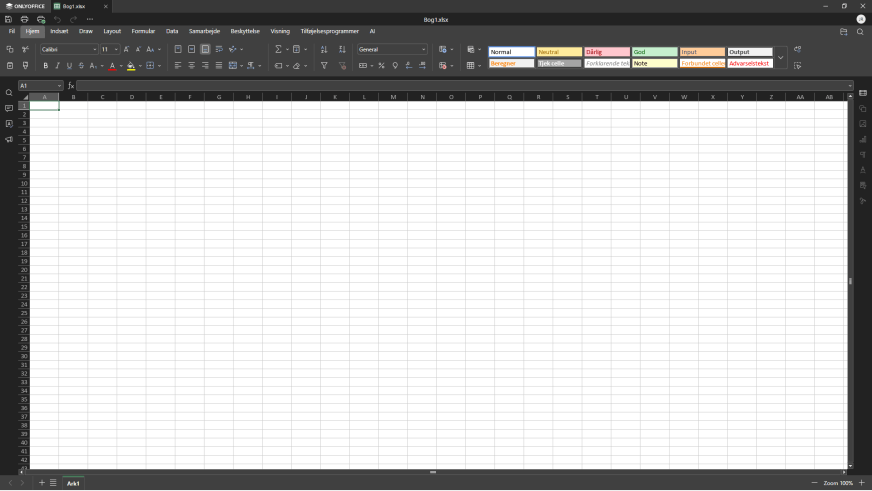The width and height of the screenshot is (872, 491).
Task: Open the search icon in left sidebar
Action: click(x=9, y=93)
